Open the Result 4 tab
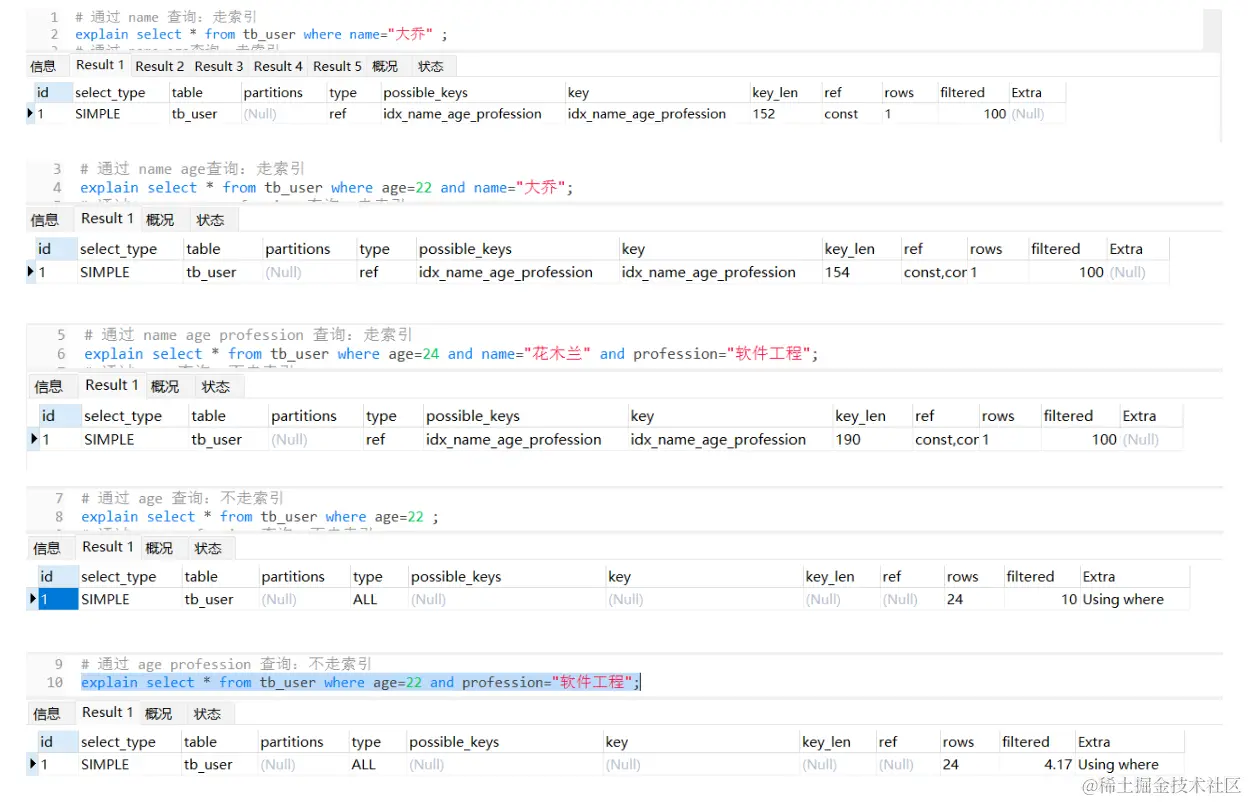The width and height of the screenshot is (1248, 802). [x=278, y=66]
